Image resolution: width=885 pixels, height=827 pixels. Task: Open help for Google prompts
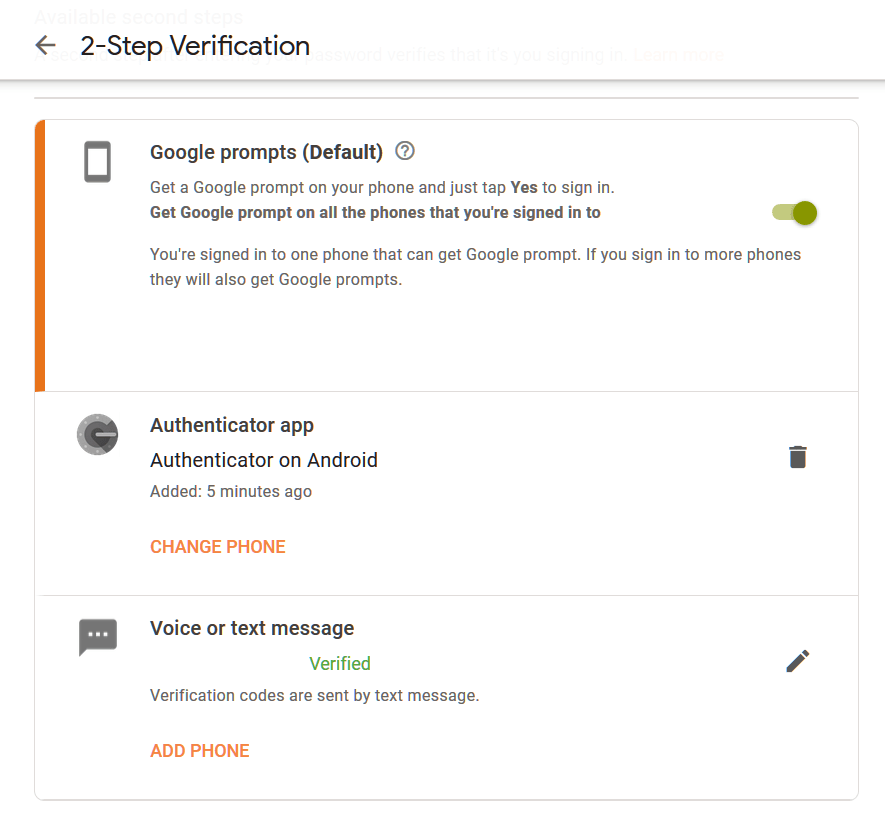click(x=405, y=151)
